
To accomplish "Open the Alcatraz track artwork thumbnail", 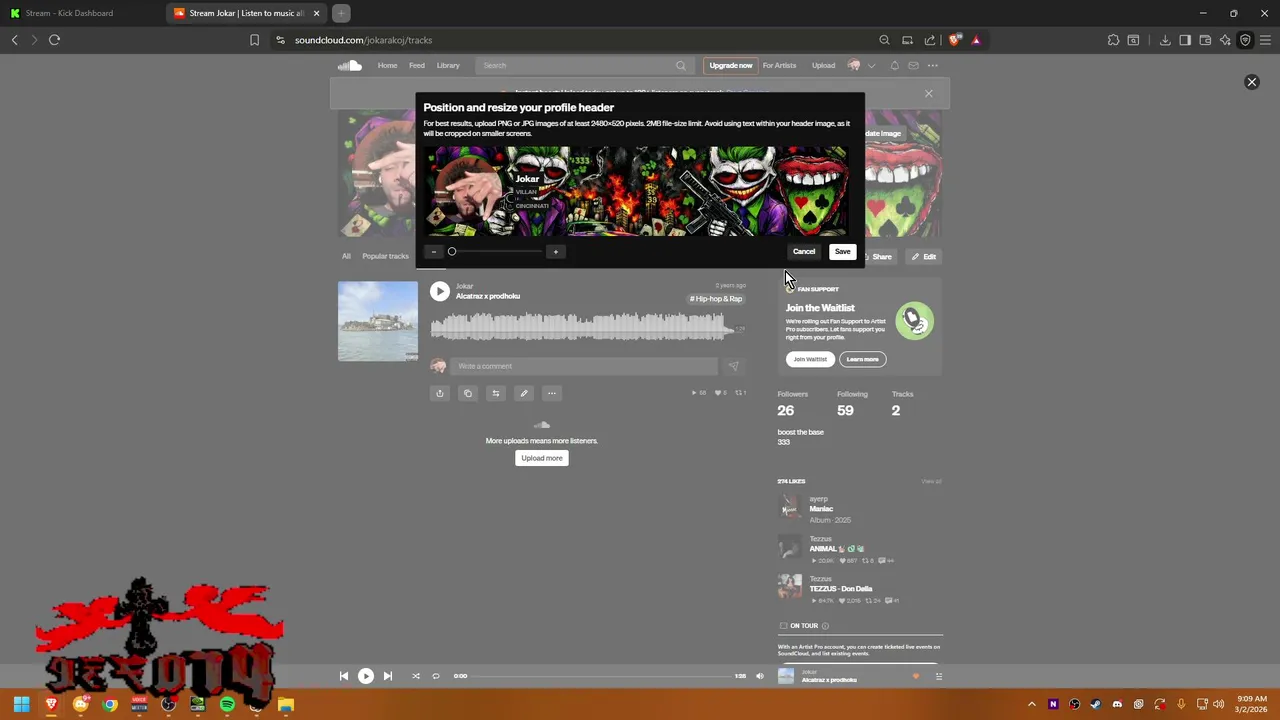I will coord(378,321).
